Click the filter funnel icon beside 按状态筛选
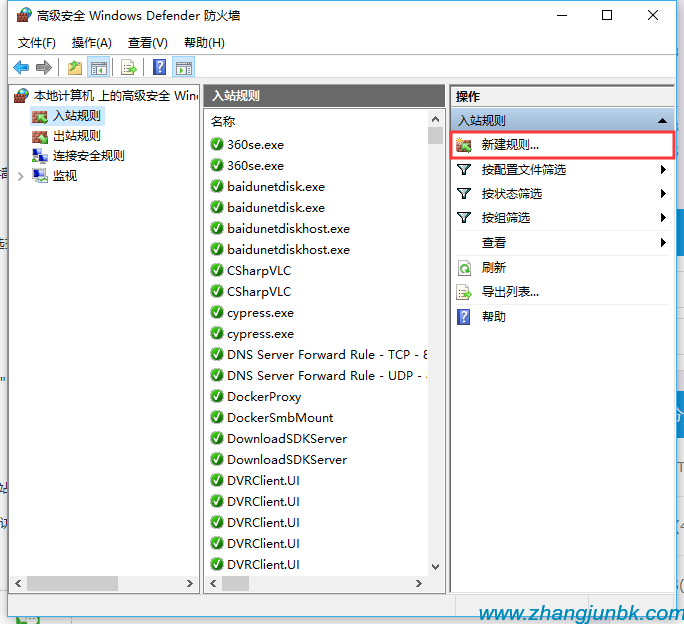The height and width of the screenshot is (624, 684). pos(464,193)
